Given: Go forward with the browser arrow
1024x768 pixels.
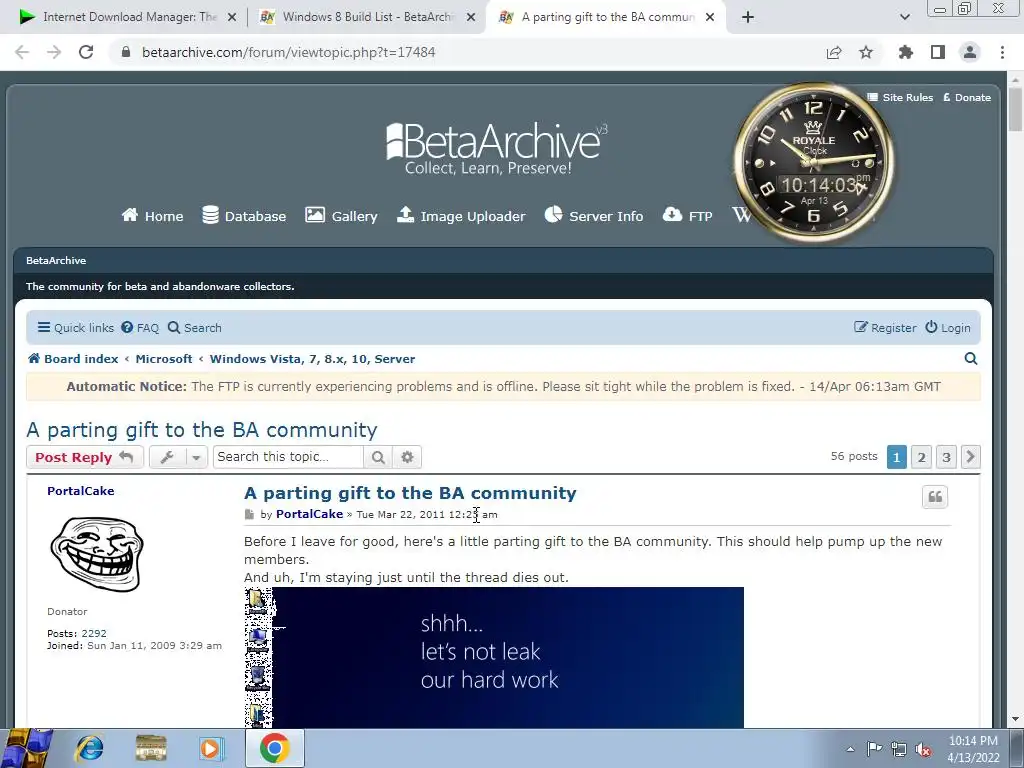Looking at the screenshot, I should pyautogui.click(x=54, y=52).
